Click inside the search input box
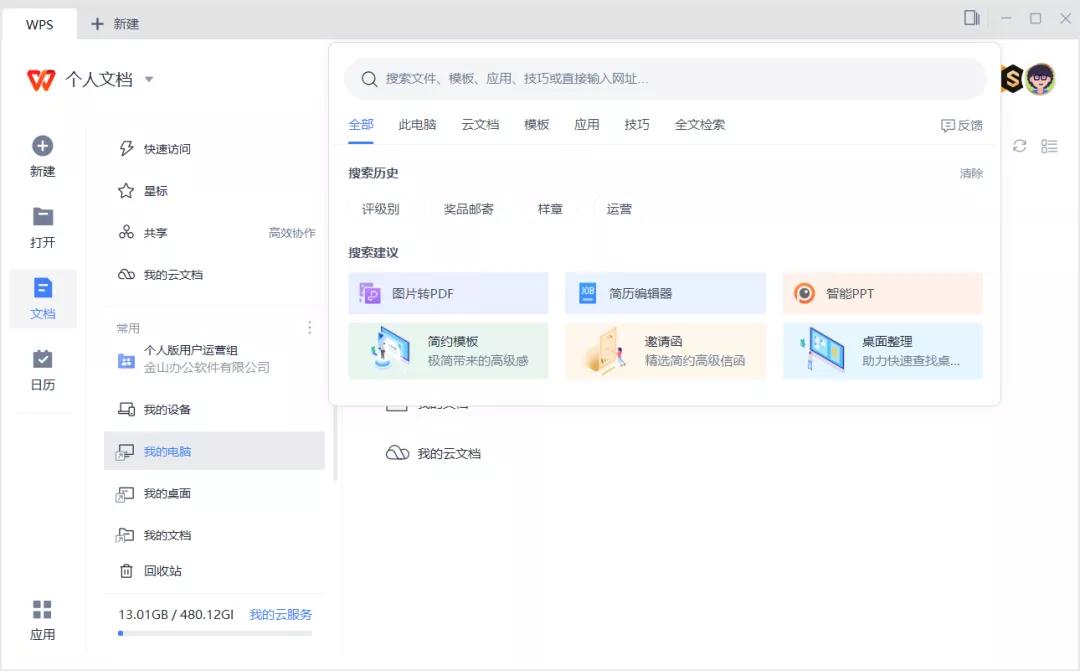This screenshot has height=671, width=1080. coord(660,78)
